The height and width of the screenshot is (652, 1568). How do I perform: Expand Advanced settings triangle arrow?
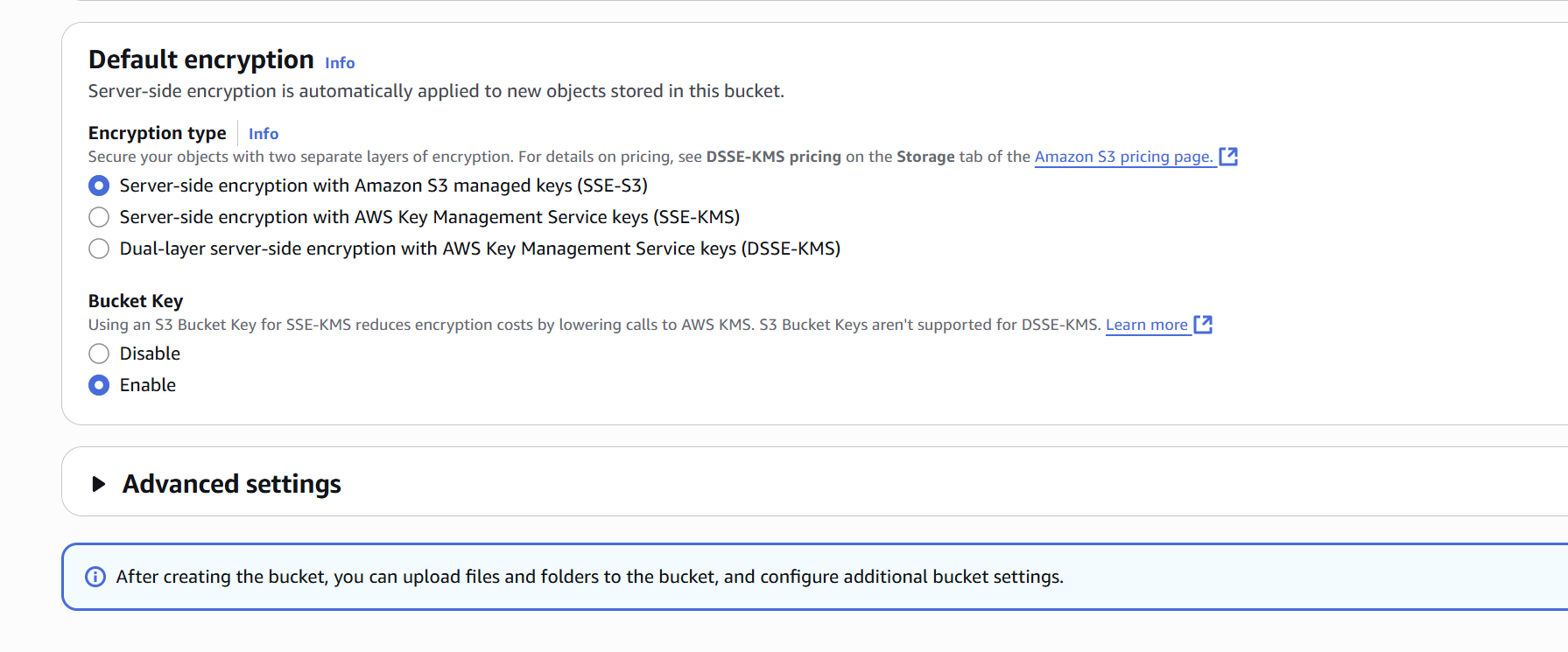(98, 484)
